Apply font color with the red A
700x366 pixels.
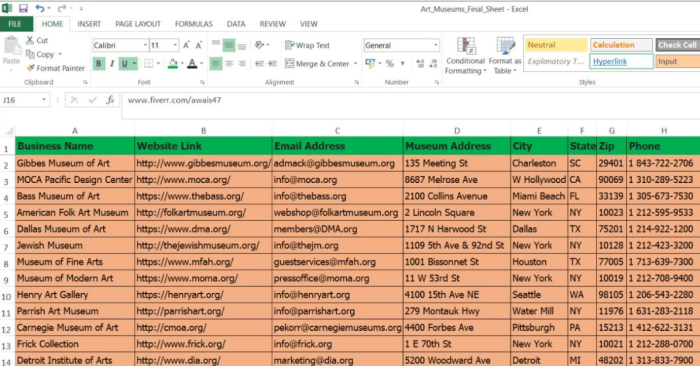192,64
